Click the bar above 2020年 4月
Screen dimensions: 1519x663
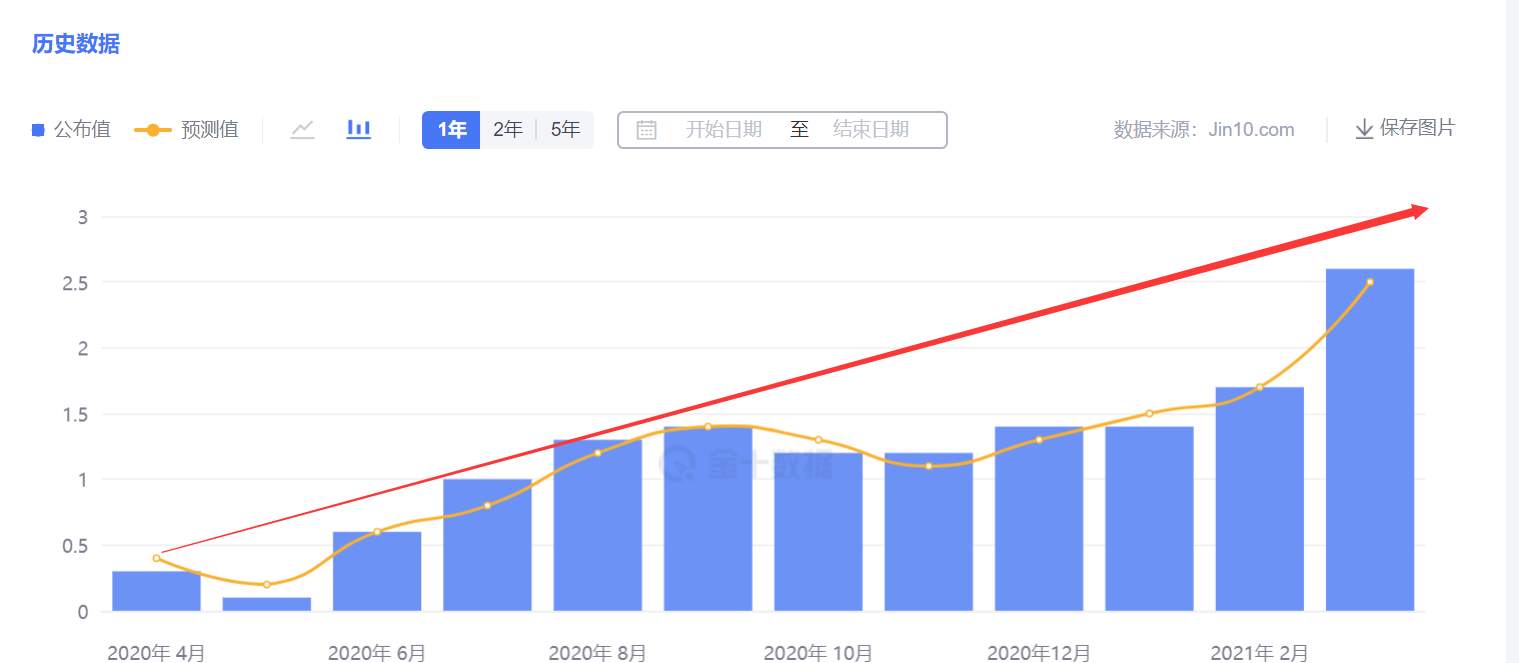[156, 591]
